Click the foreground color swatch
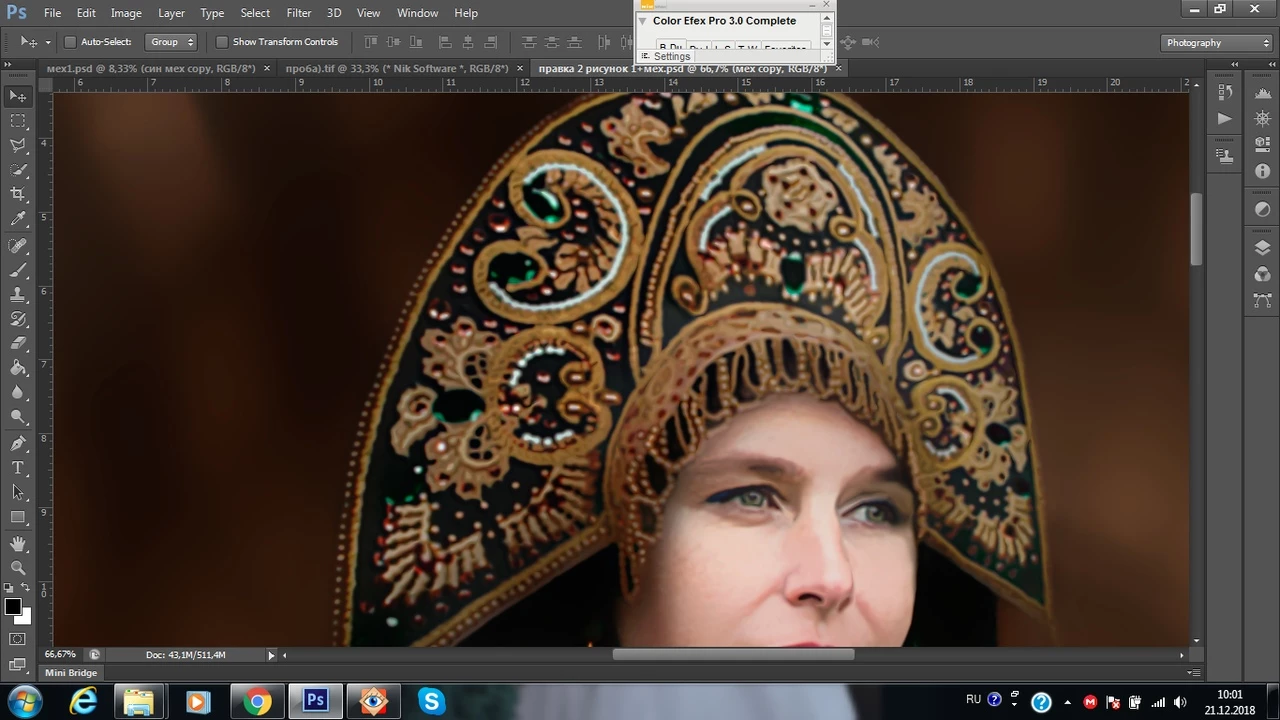This screenshot has width=1280, height=720. pos(12,607)
